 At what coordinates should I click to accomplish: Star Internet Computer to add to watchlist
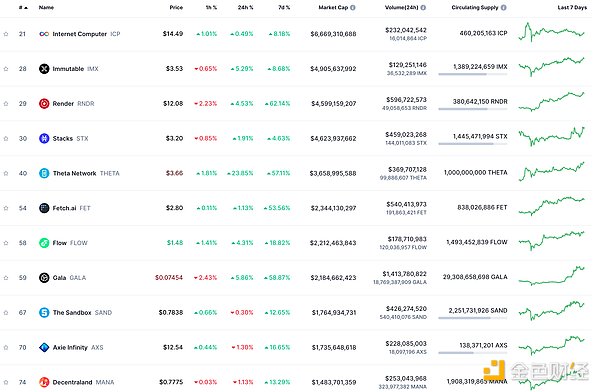coord(6,34)
